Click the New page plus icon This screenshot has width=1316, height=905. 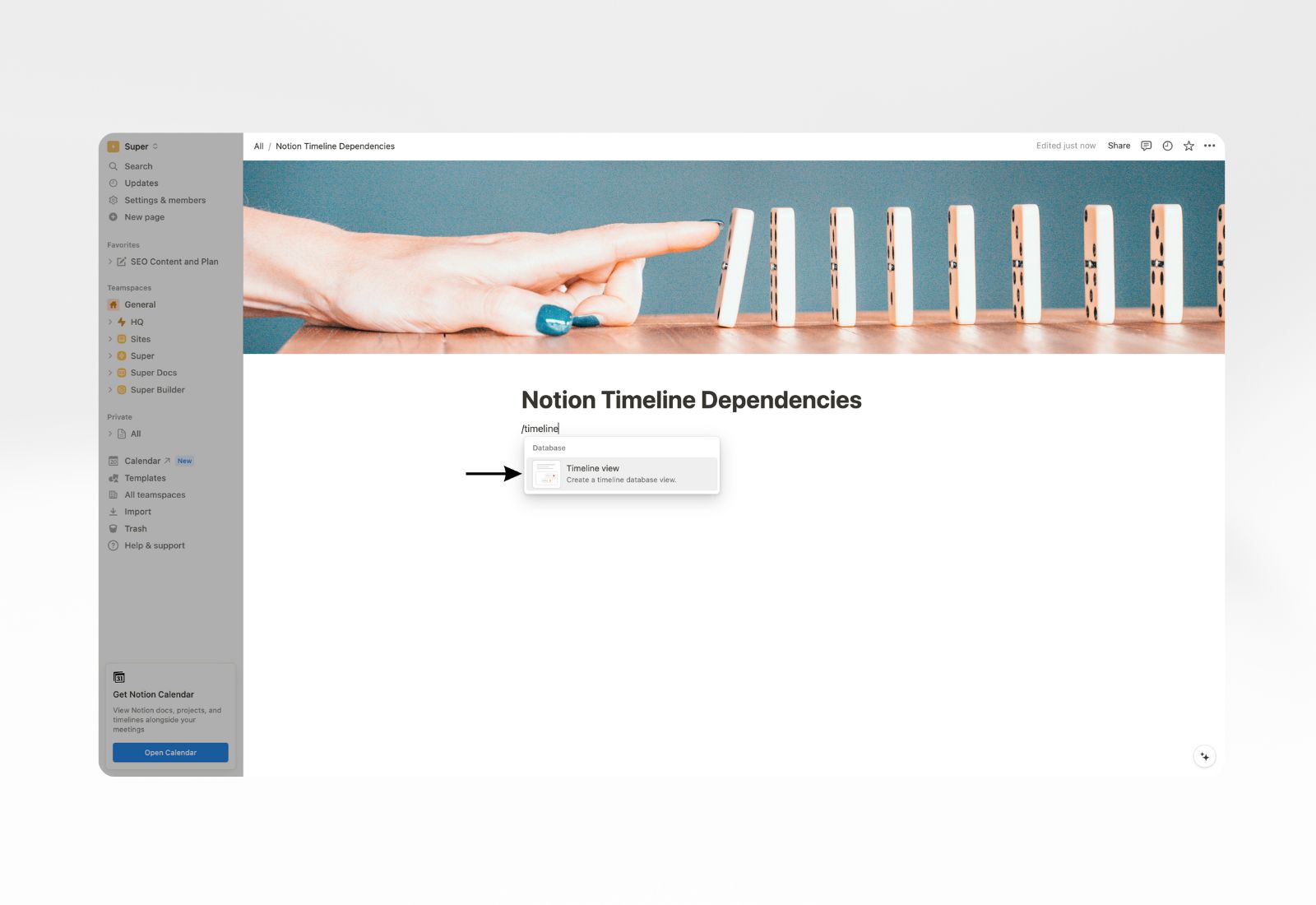point(114,217)
